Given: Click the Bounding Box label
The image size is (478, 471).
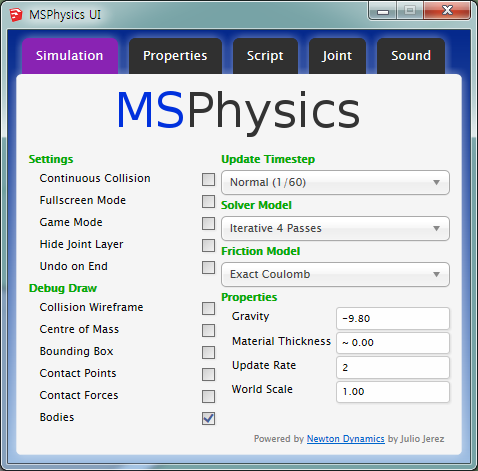Looking at the screenshot, I should pos(77,351).
